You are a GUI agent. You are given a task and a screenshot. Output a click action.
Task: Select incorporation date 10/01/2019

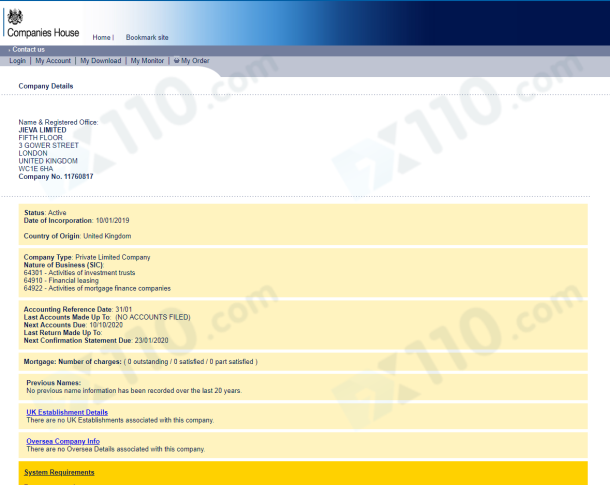coord(112,221)
